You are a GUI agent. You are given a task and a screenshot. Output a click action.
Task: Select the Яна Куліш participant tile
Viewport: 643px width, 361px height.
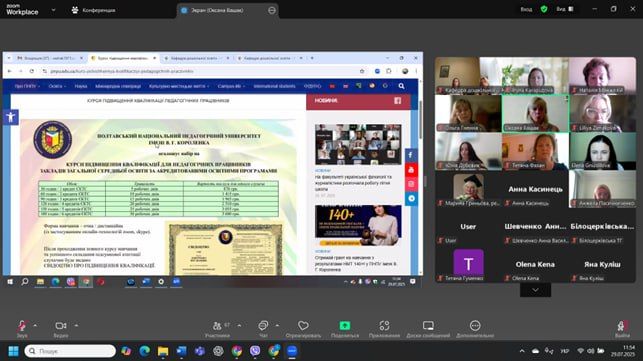pos(602,265)
